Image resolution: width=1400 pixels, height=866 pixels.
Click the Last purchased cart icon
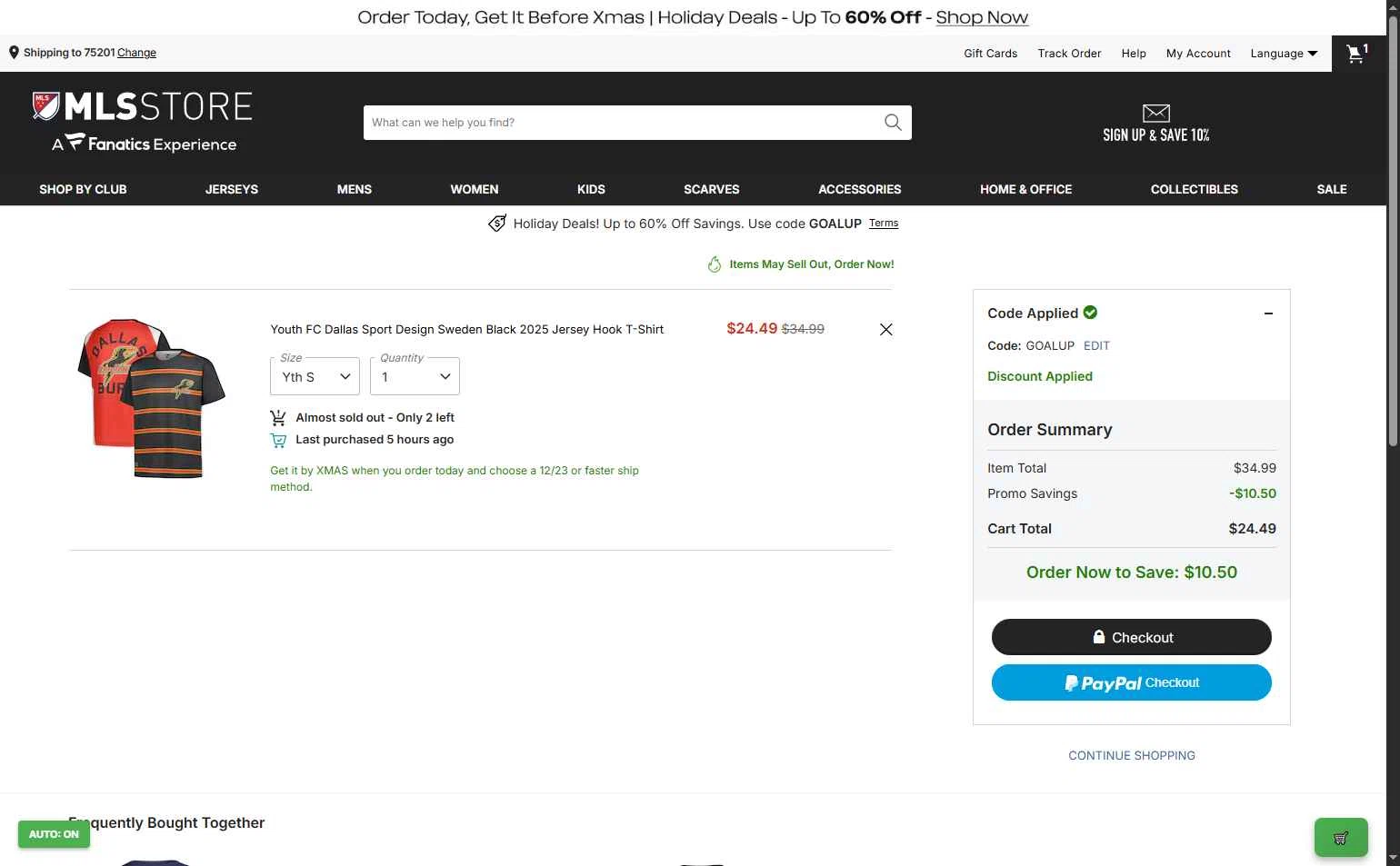(278, 440)
